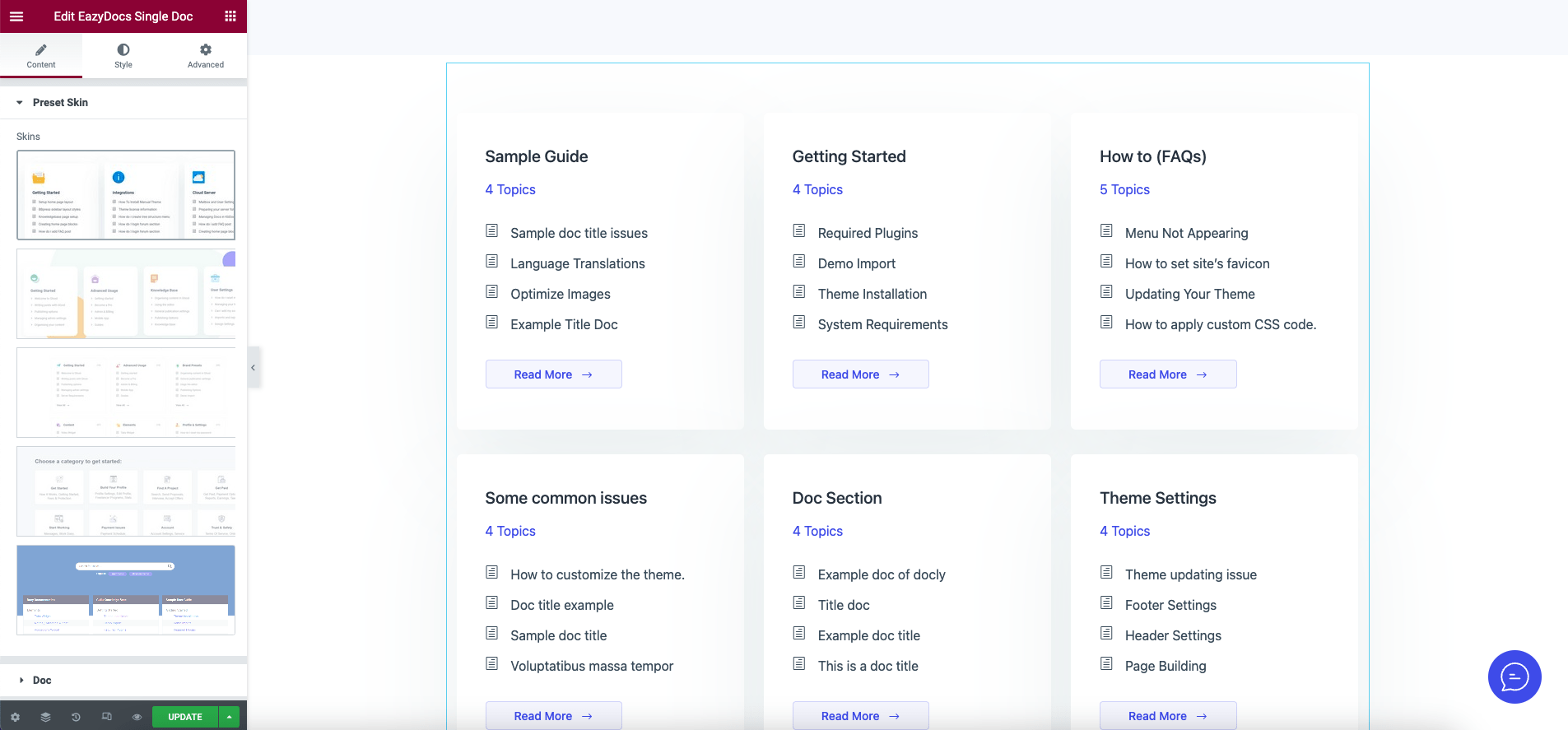Select the fifth blue search skin

pos(126,590)
